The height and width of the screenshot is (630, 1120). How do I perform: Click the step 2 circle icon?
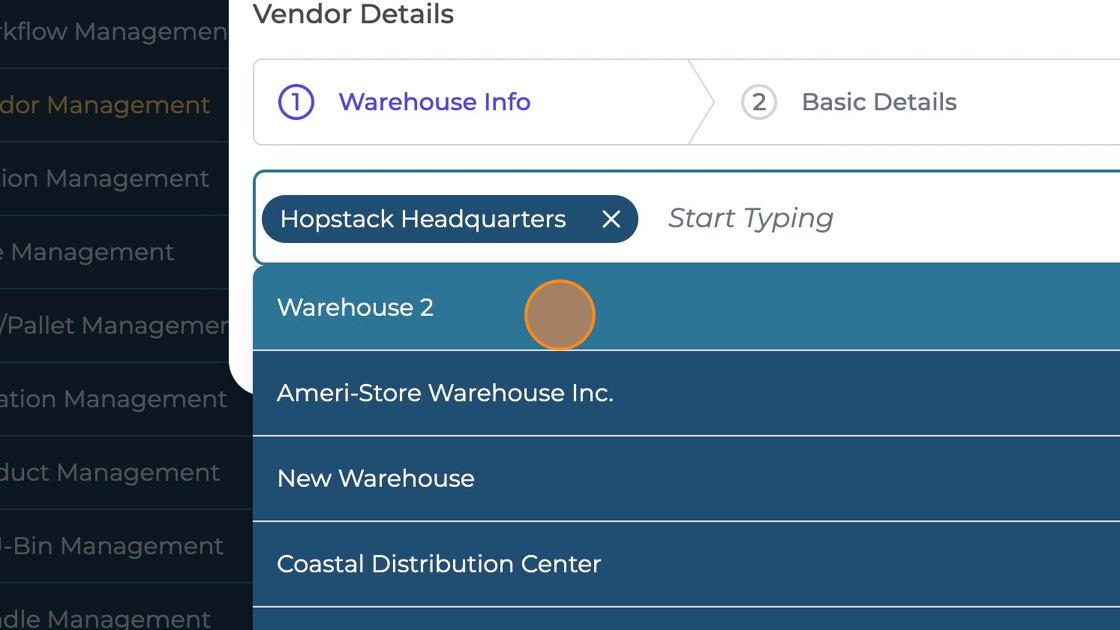click(759, 102)
